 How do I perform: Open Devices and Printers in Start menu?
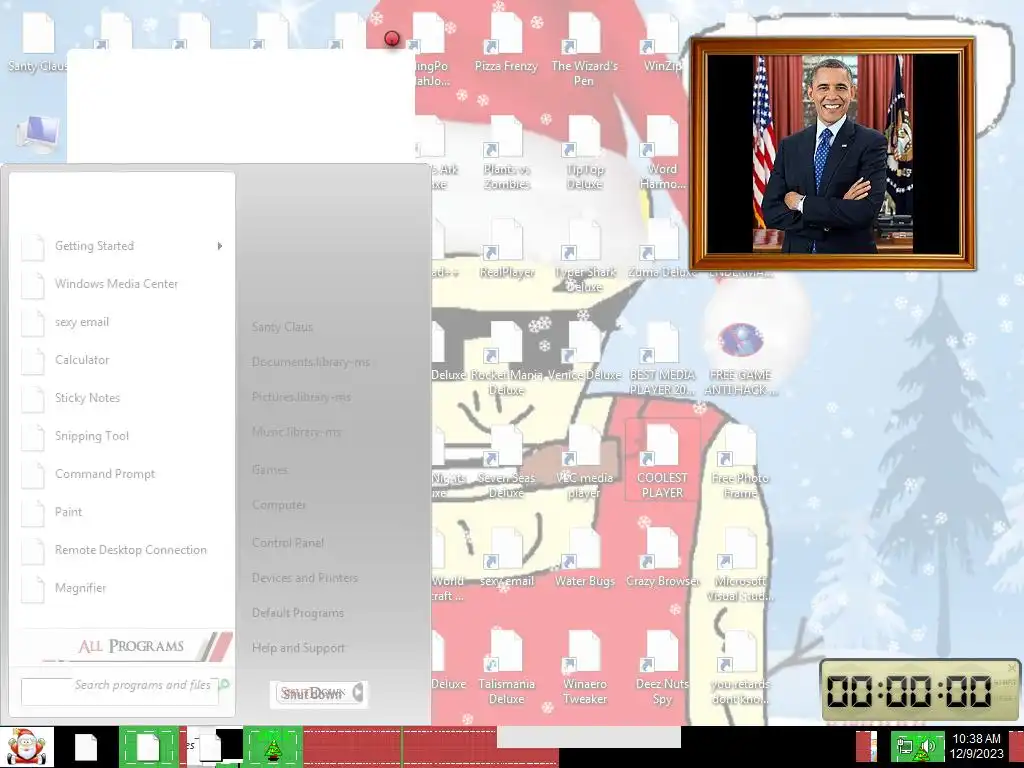pos(304,578)
